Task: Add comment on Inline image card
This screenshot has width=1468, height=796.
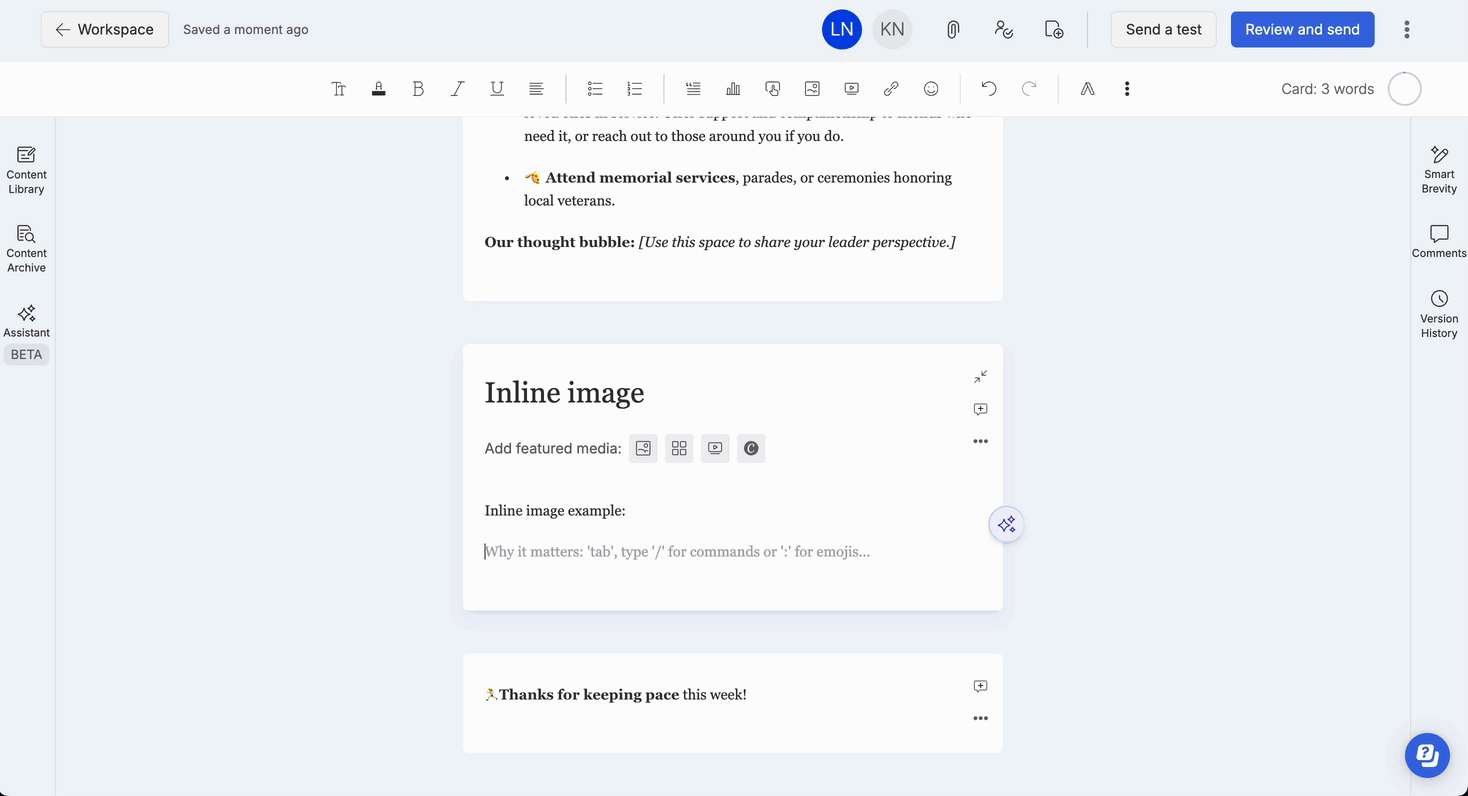Action: pos(980,409)
